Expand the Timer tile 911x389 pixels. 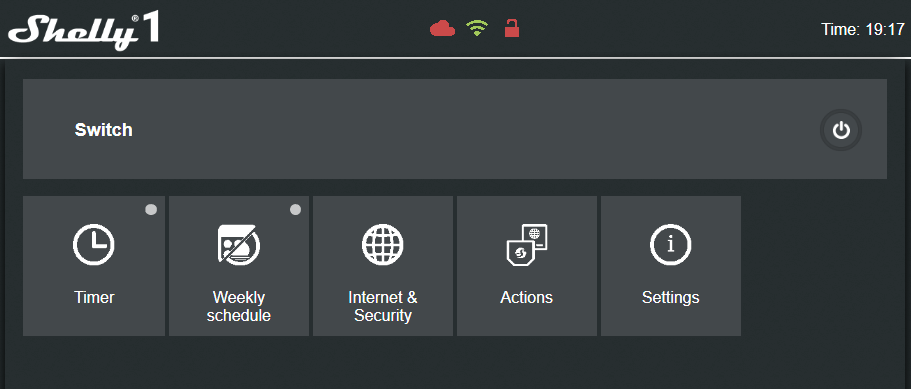point(94,266)
